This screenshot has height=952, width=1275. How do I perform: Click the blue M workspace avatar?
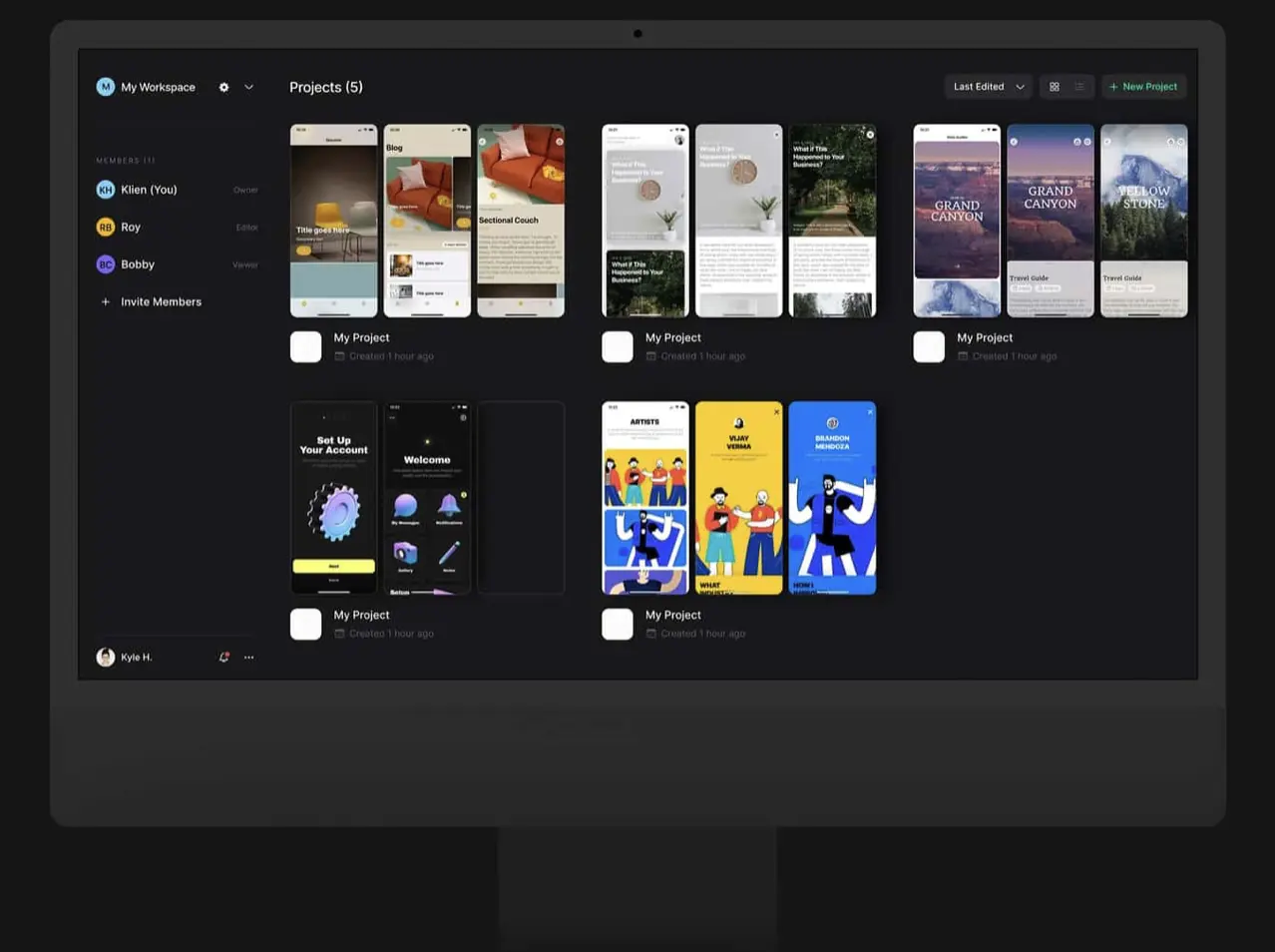(105, 87)
